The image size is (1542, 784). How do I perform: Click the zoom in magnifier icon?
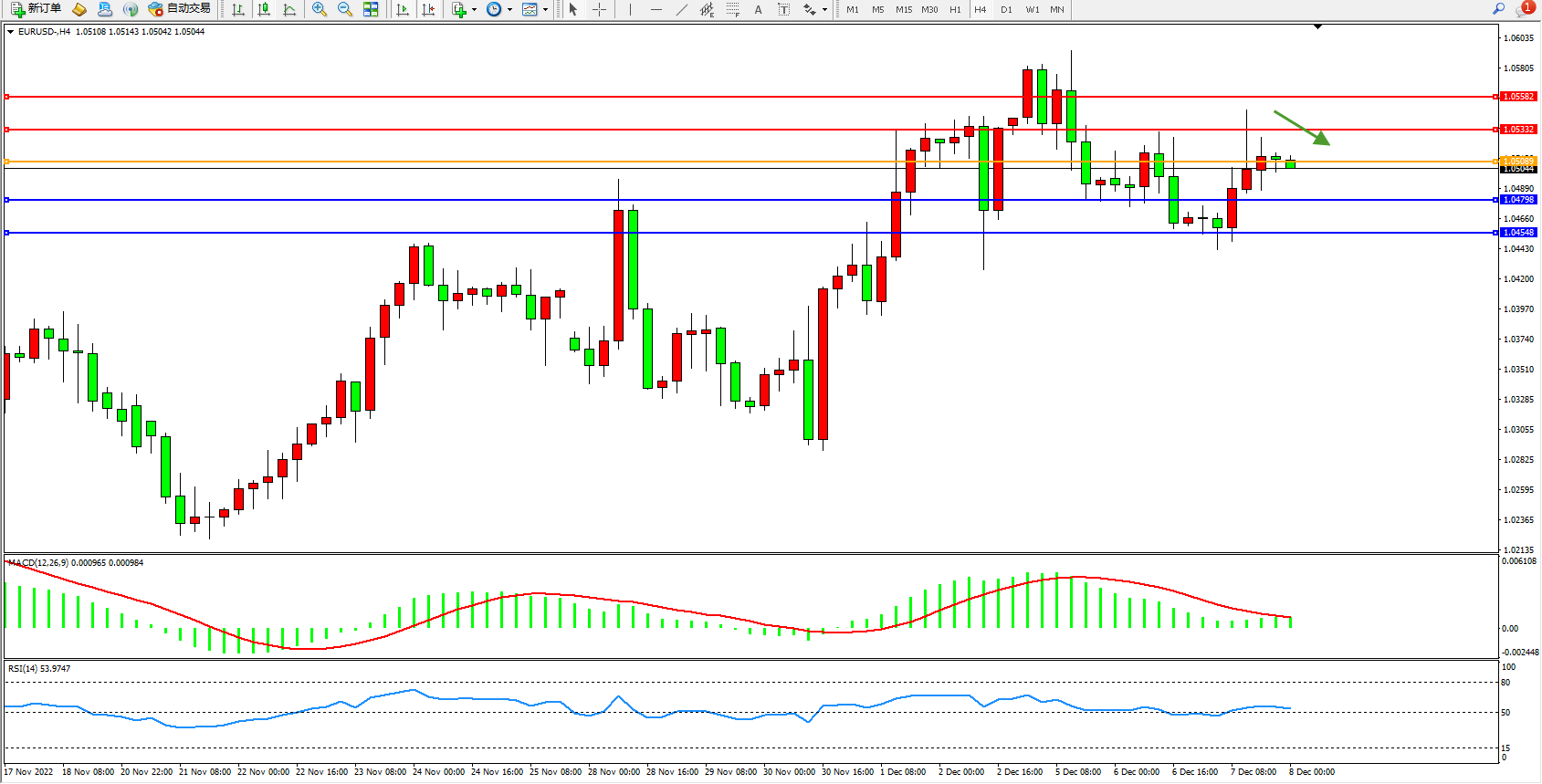coord(320,9)
